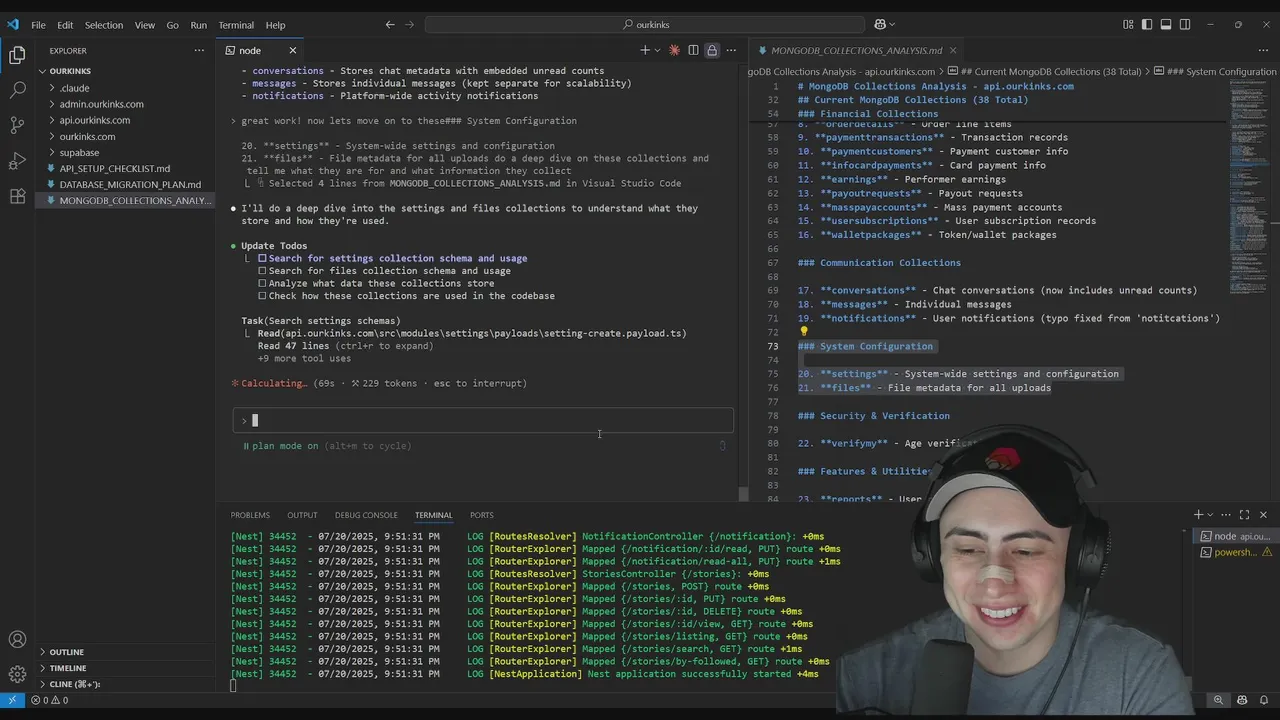This screenshot has height=720, width=1280.
Task: Open terminal panel more actions menu
Action: click(1227, 515)
